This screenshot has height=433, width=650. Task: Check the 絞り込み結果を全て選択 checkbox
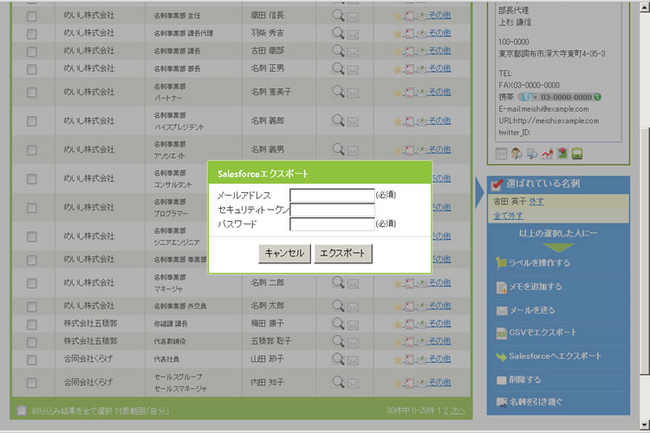[22, 410]
